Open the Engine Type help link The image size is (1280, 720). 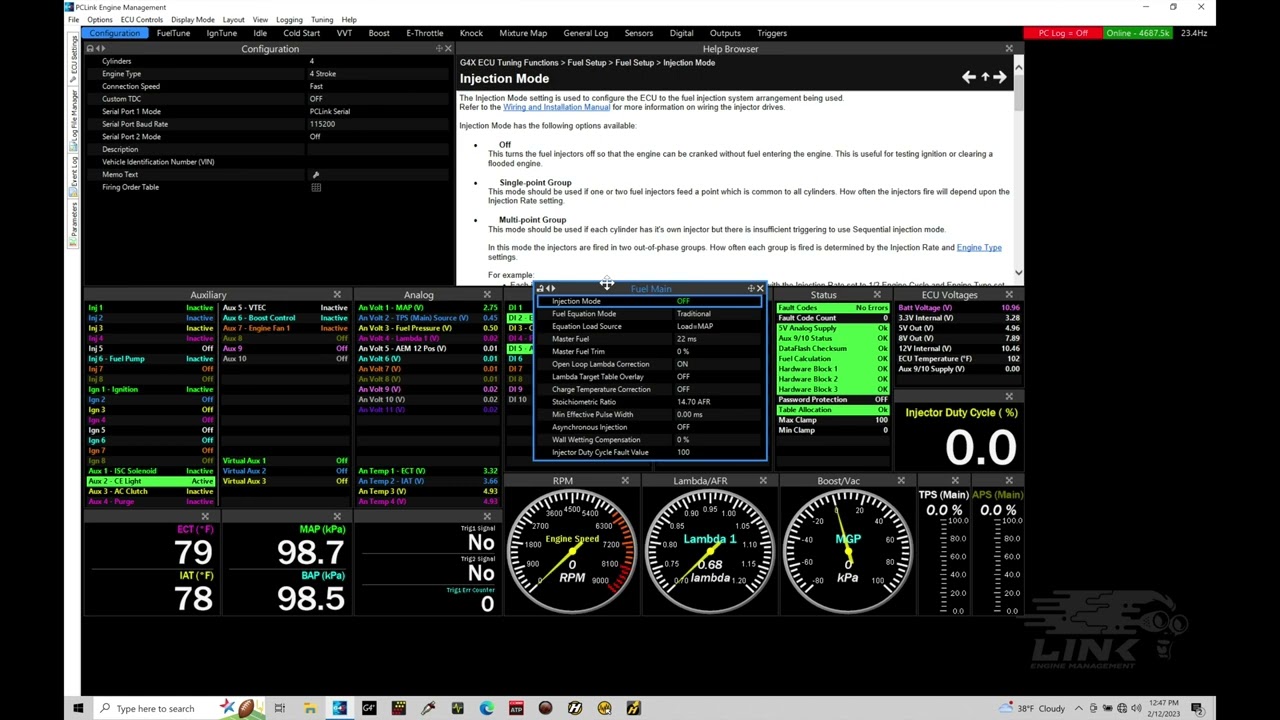[979, 248]
